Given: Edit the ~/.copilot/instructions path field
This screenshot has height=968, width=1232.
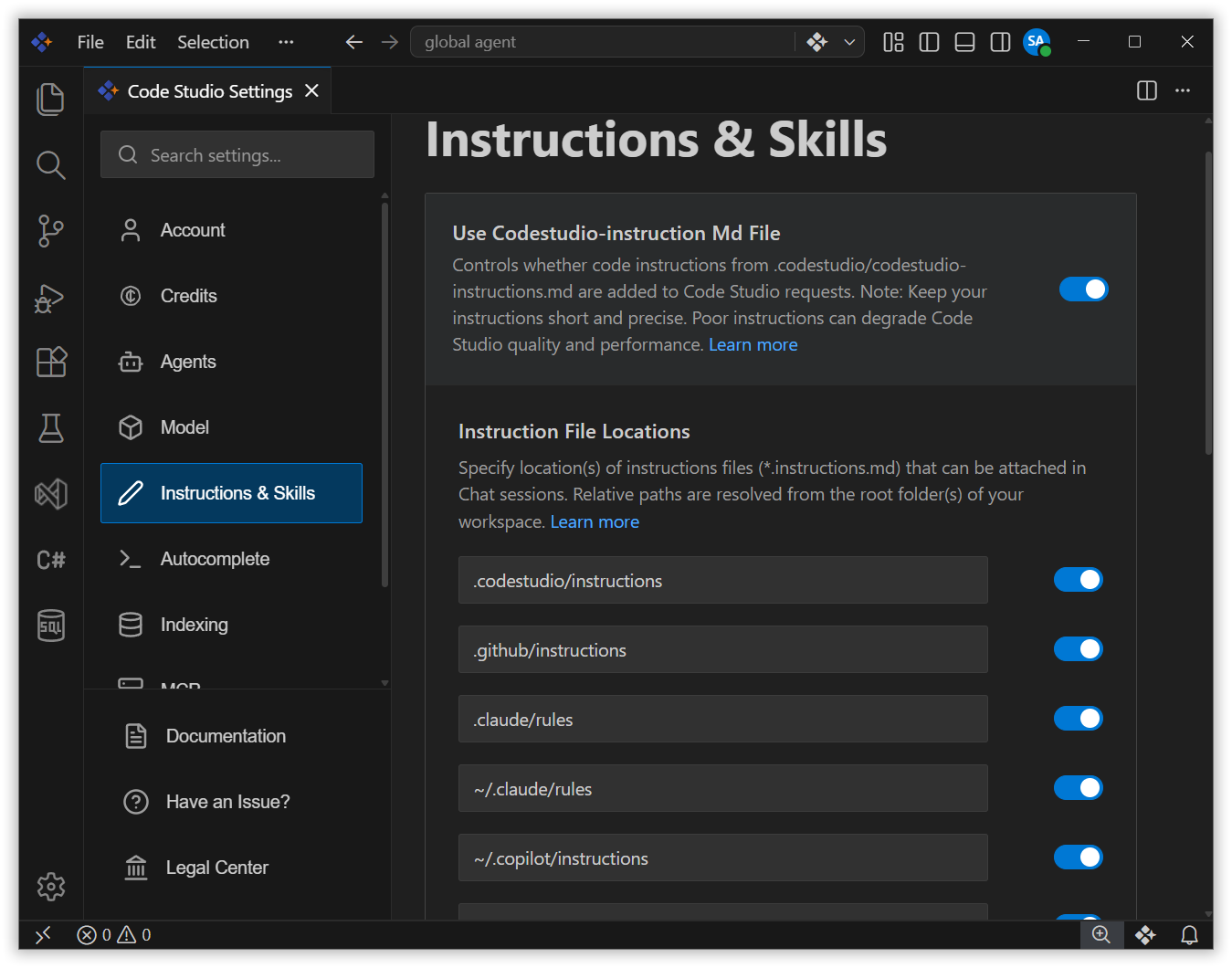Looking at the screenshot, I should click(723, 858).
